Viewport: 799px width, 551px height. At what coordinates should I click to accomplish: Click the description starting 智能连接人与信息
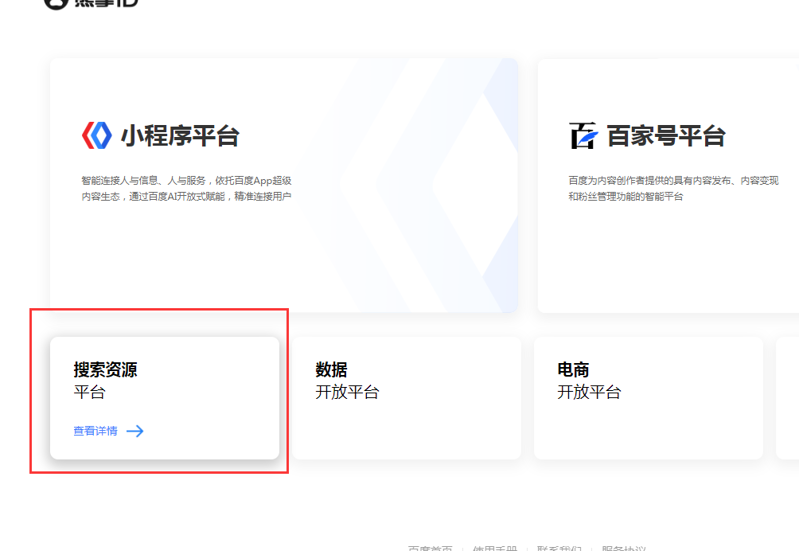[x=187, y=188]
